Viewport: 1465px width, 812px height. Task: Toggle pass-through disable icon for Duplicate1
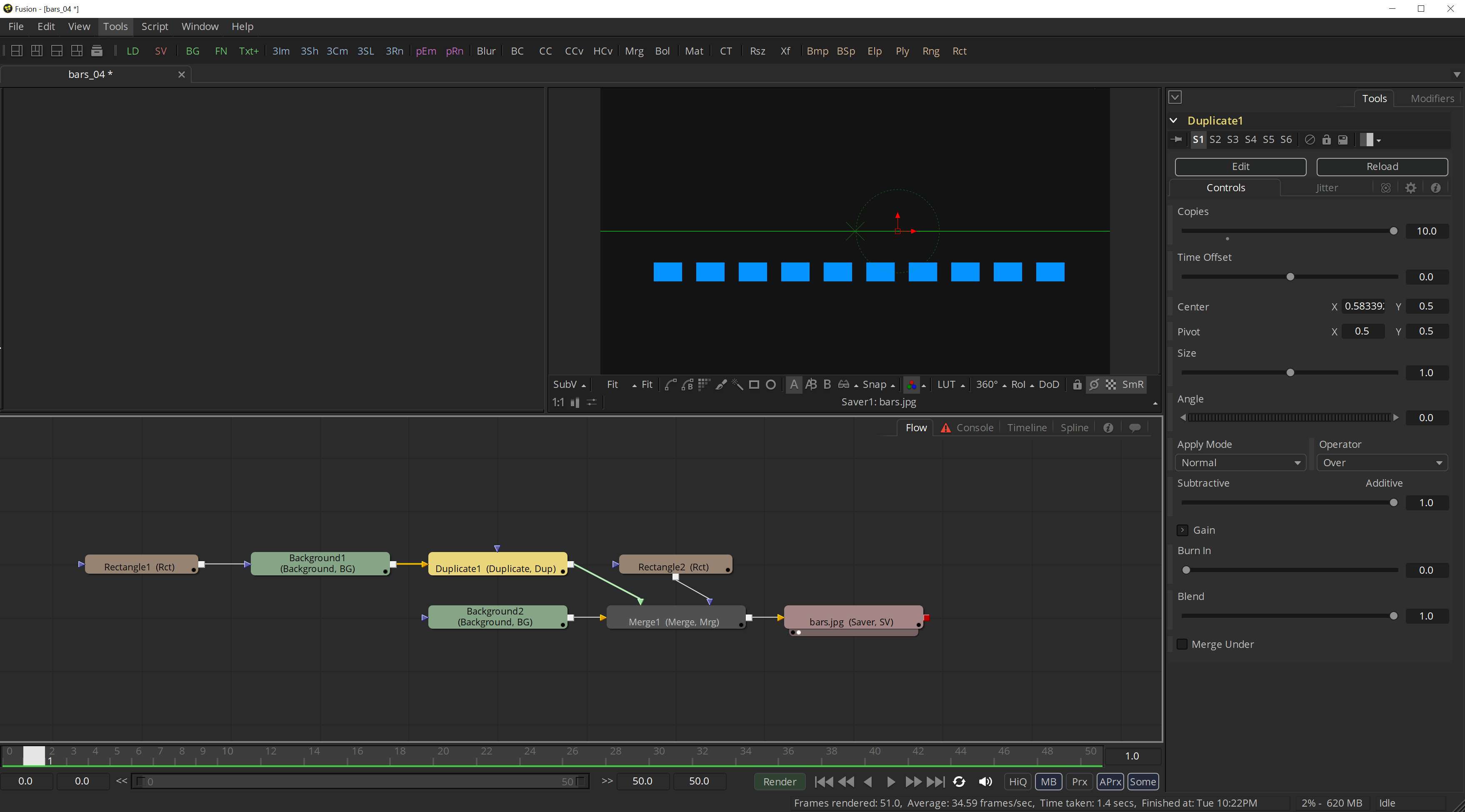[1310, 139]
